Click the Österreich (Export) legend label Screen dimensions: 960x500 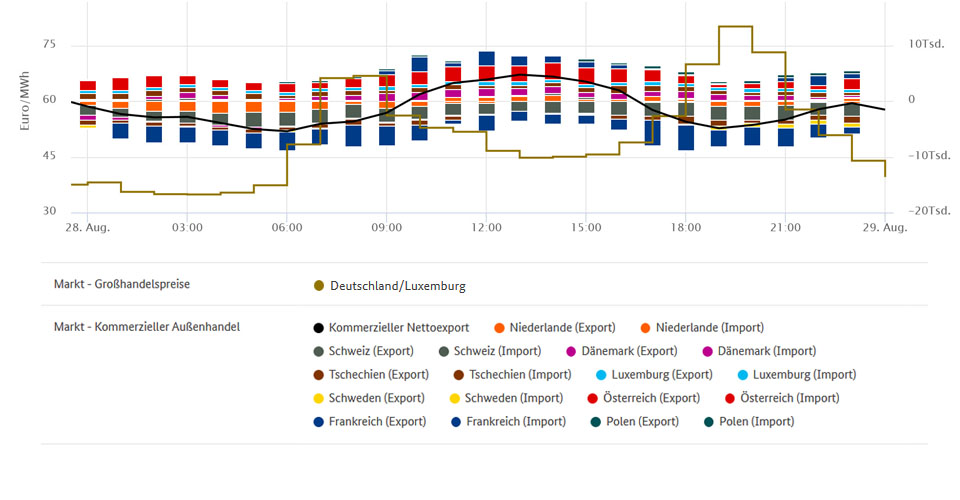pyautogui.click(x=651, y=398)
